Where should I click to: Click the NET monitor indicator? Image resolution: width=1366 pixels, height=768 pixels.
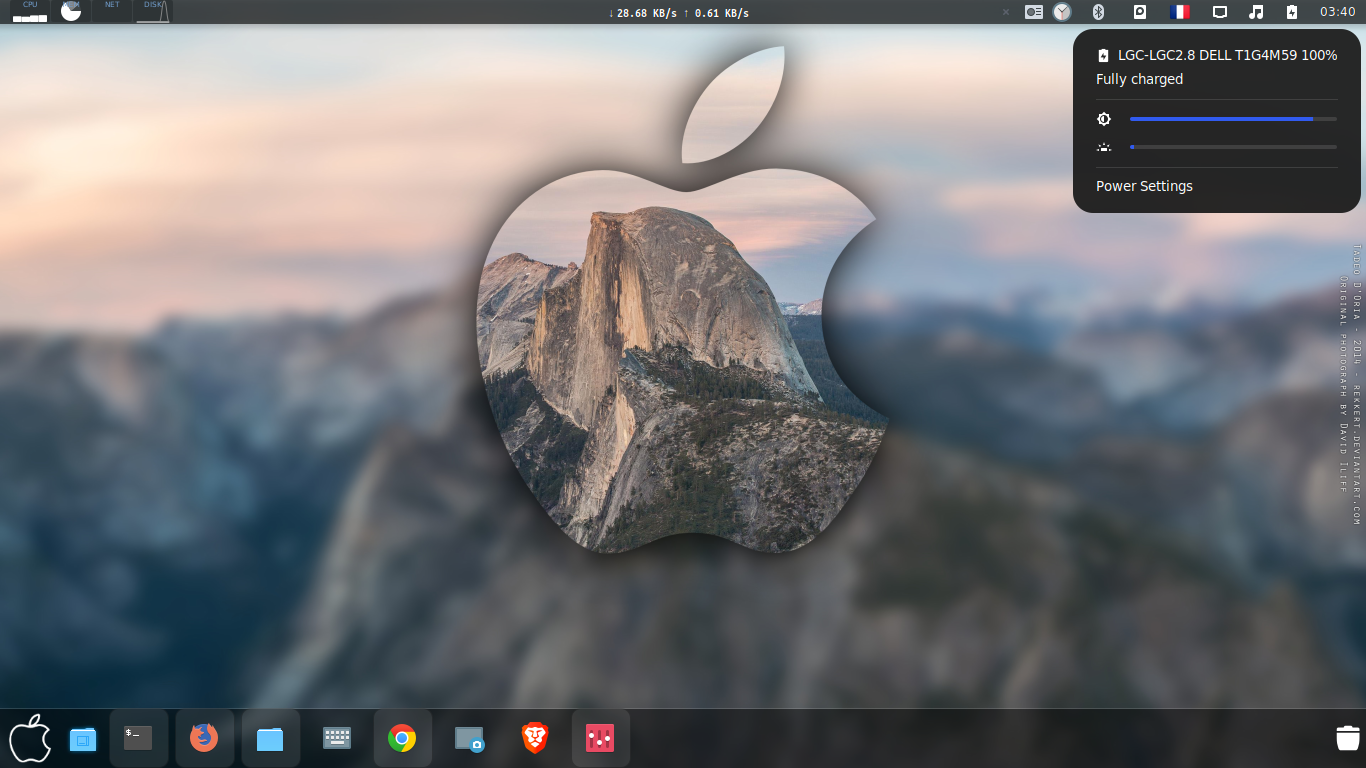tap(112, 11)
